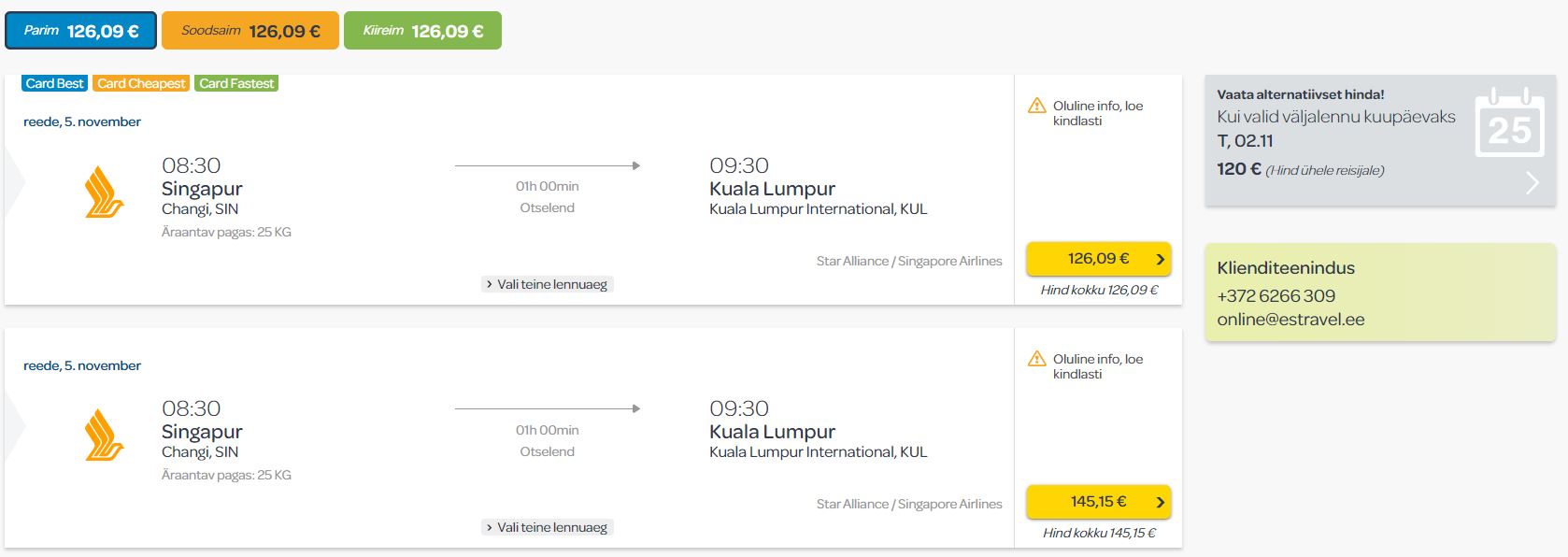Click warning icon in second flight card

1036,359
